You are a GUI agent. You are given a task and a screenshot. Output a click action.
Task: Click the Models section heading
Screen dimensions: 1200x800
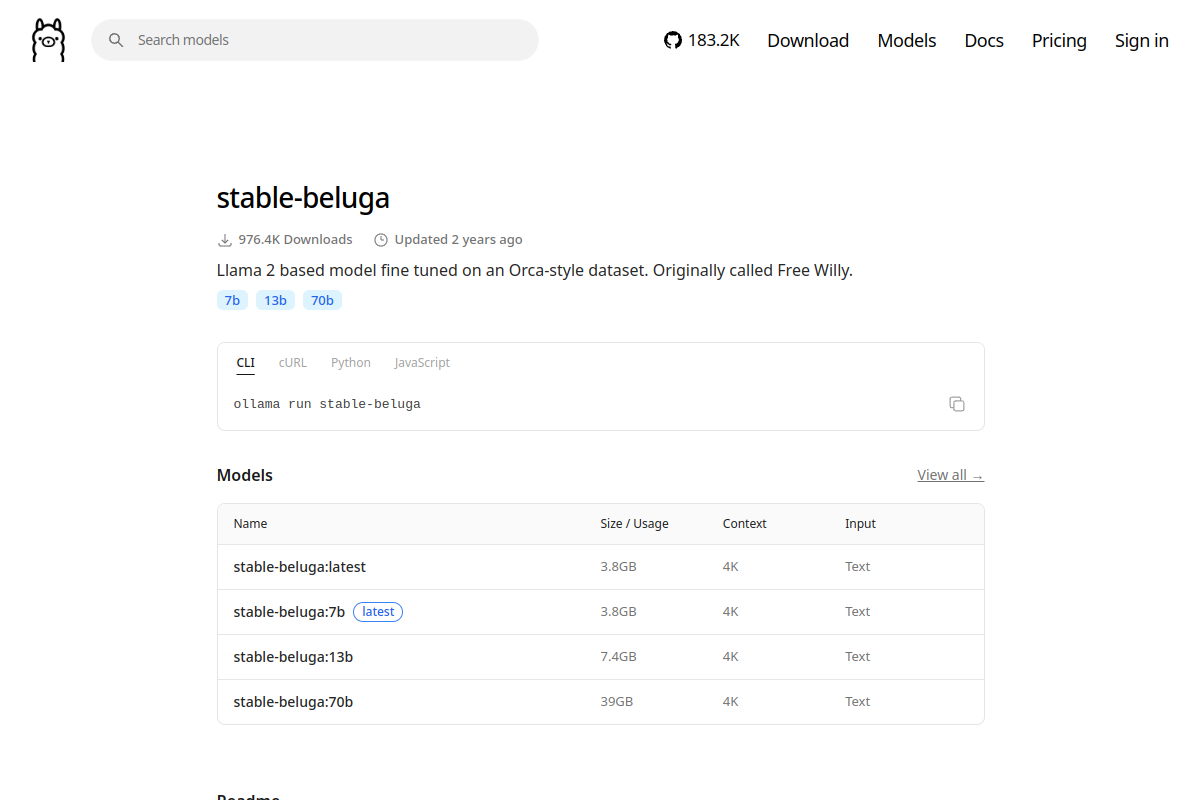click(x=245, y=475)
